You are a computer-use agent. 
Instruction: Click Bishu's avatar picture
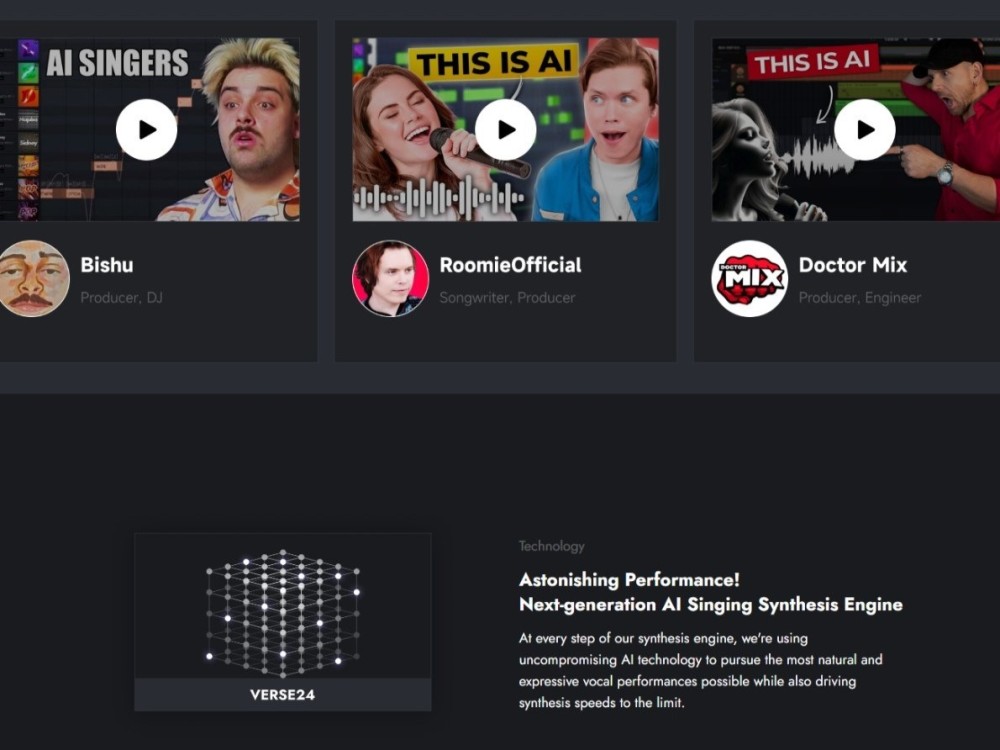click(32, 278)
